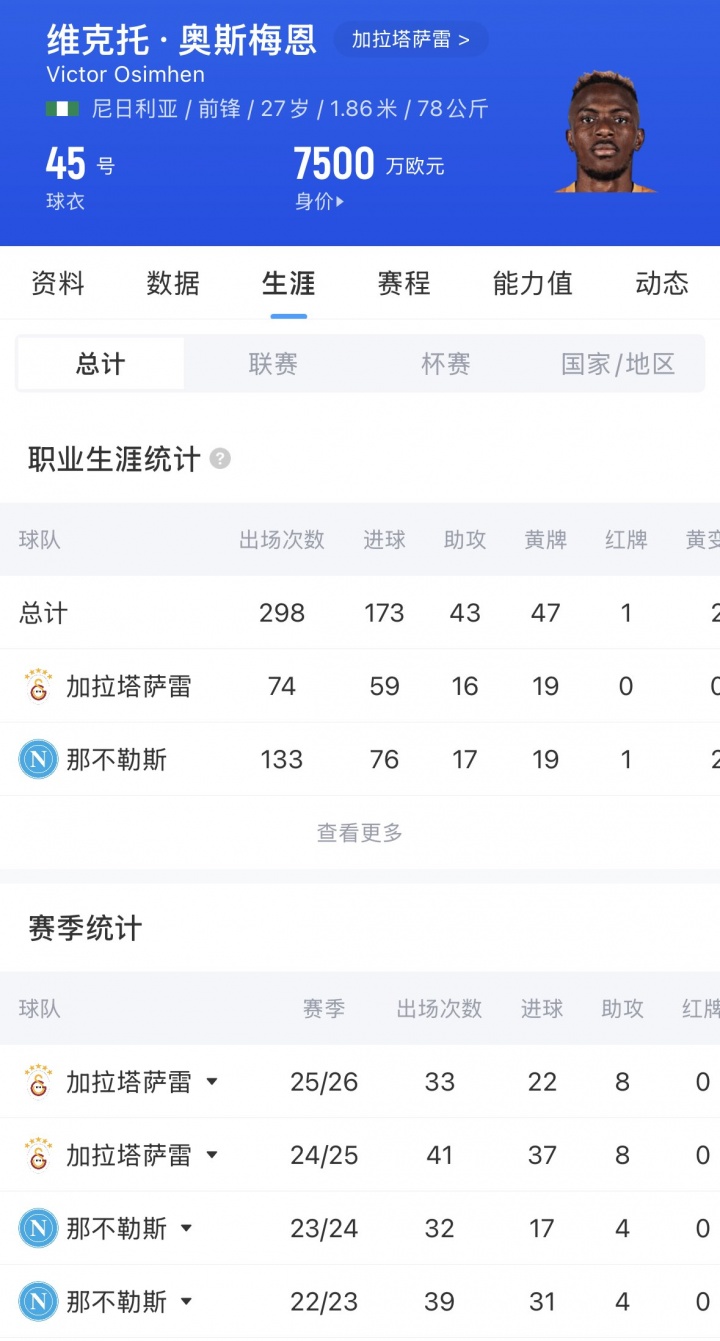Open the 能力值 tab
This screenshot has height=1341, width=720.
(533, 283)
